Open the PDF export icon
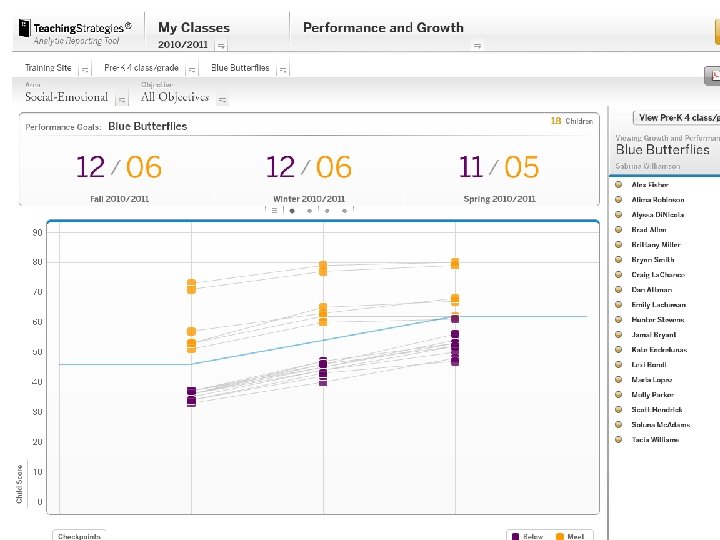 pyautogui.click(x=714, y=75)
